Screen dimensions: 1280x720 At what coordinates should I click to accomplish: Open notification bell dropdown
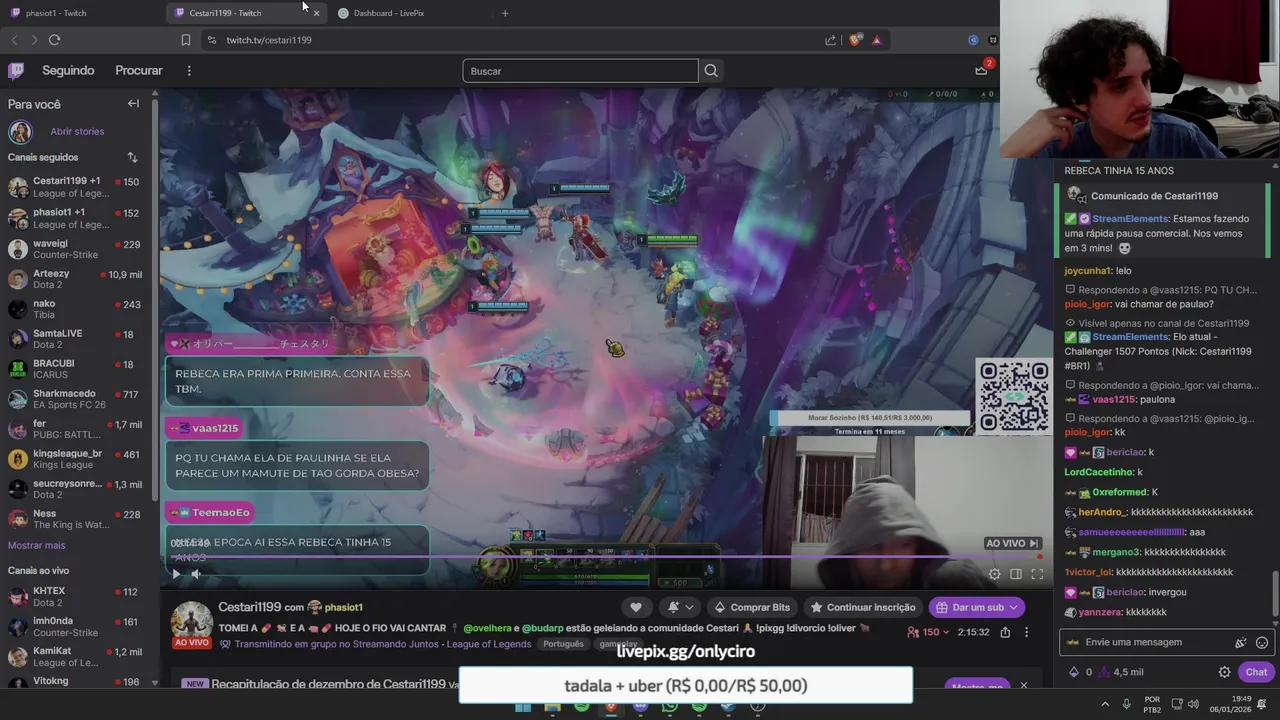click(x=678, y=607)
